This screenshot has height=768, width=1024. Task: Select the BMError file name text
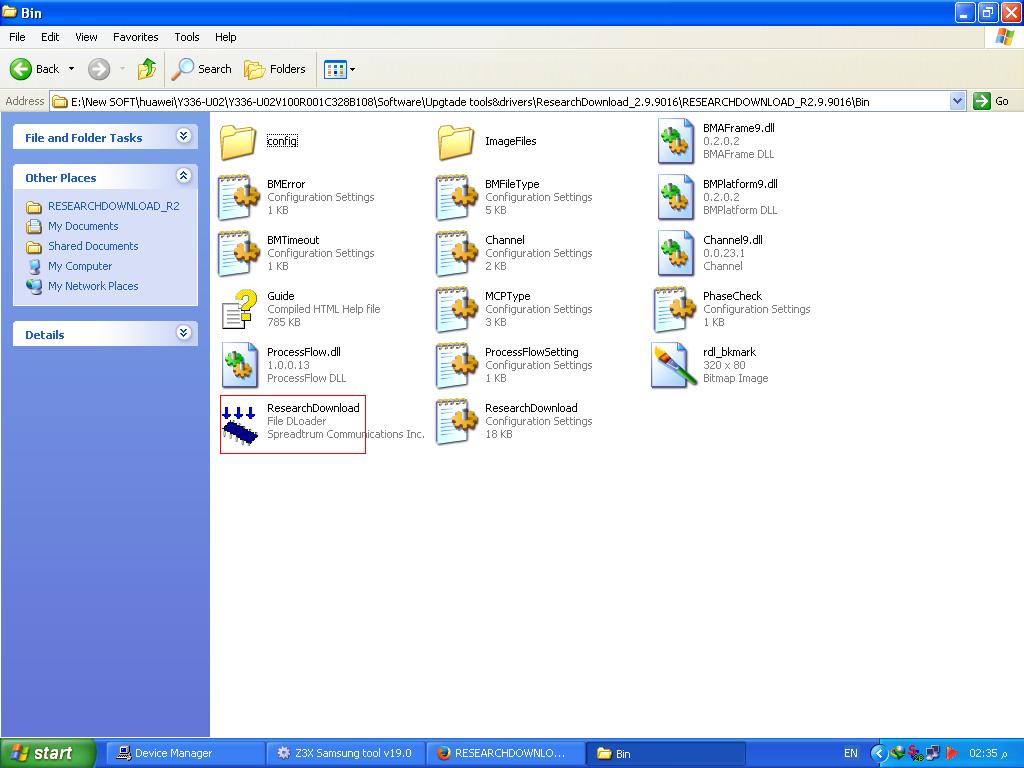(x=286, y=184)
